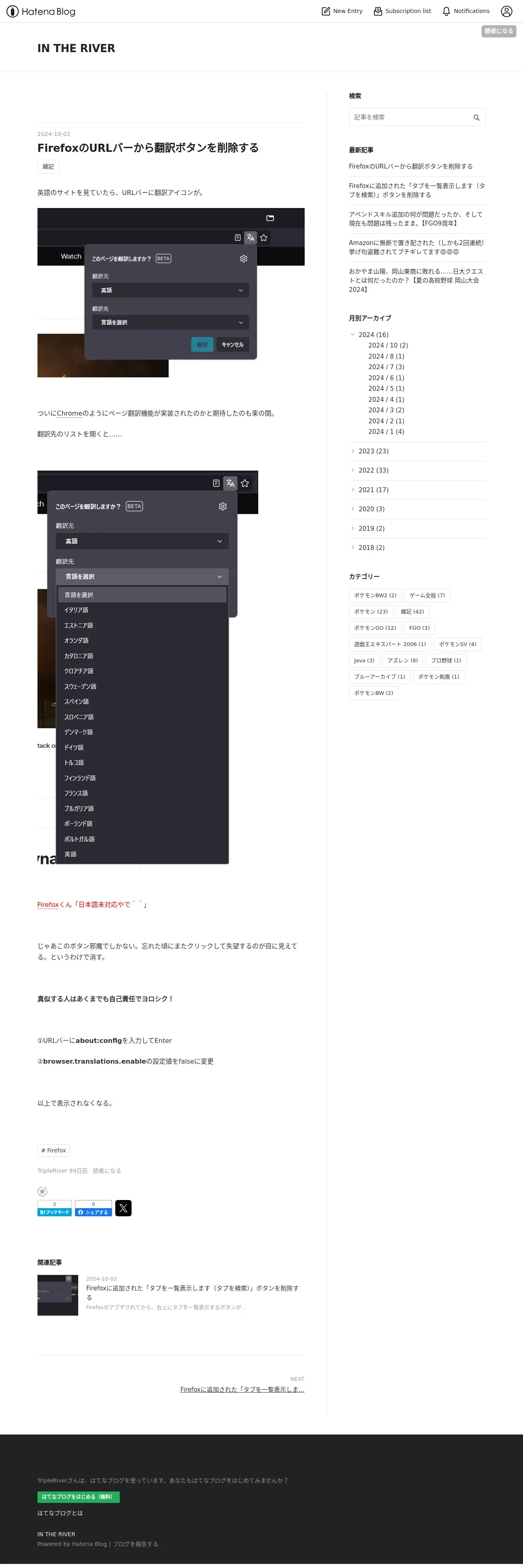Screen dimensions: 523x1568
Task: Open recent post about おかやま山陽
Action: point(416,280)
